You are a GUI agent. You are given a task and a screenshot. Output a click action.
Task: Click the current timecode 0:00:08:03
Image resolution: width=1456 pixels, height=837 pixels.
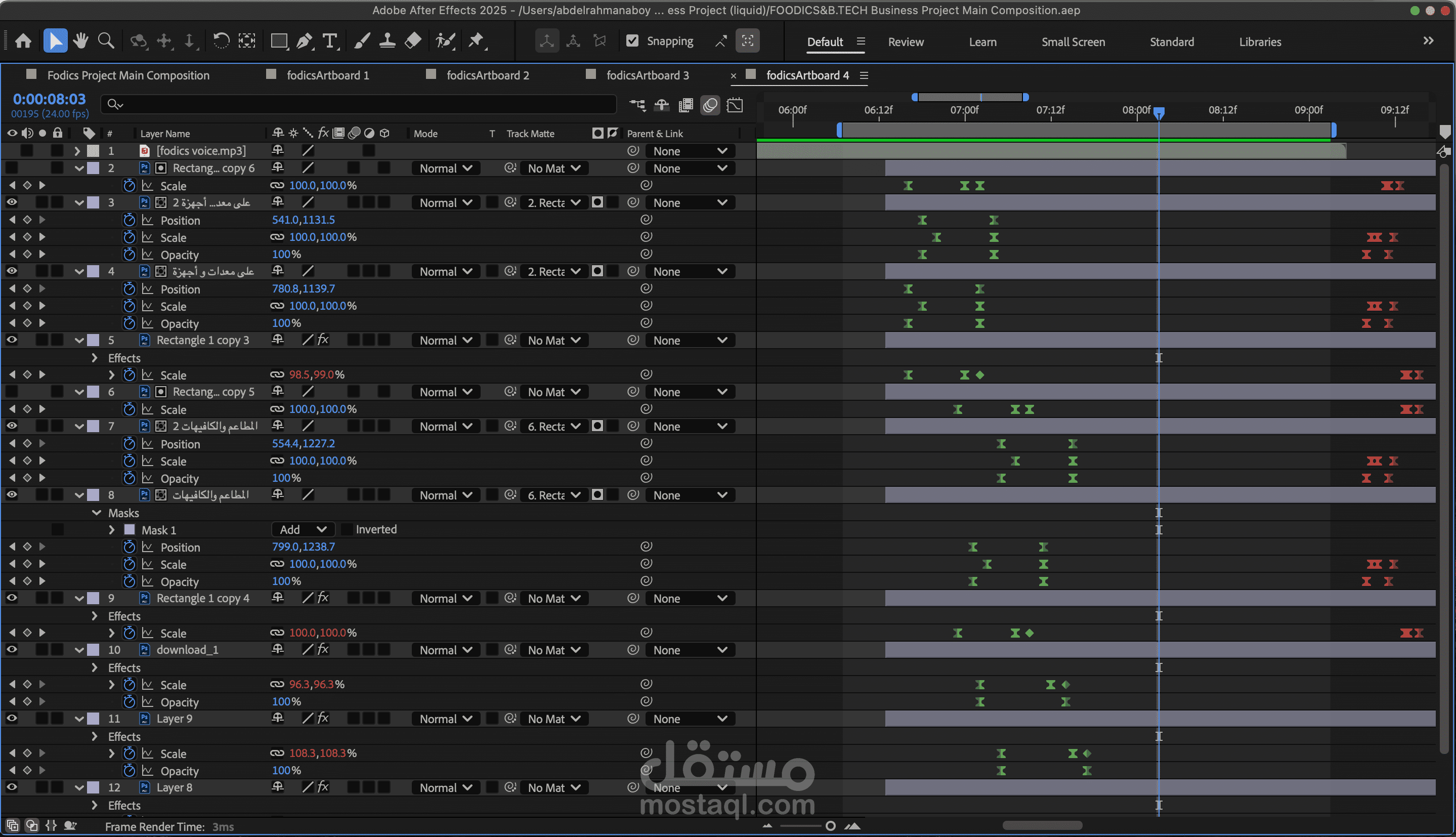[50, 99]
